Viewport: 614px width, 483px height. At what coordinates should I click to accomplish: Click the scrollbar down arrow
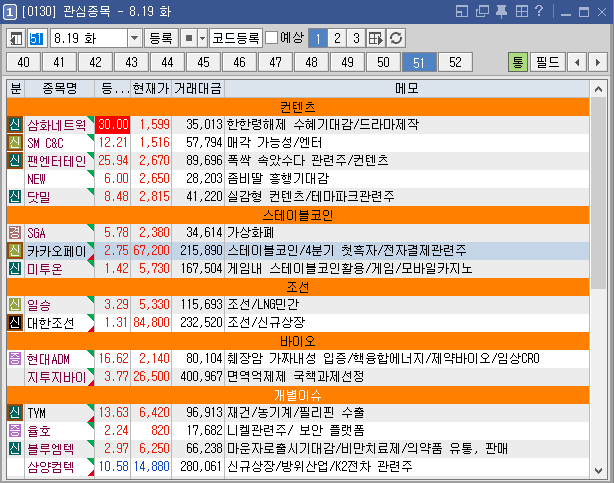(598, 470)
